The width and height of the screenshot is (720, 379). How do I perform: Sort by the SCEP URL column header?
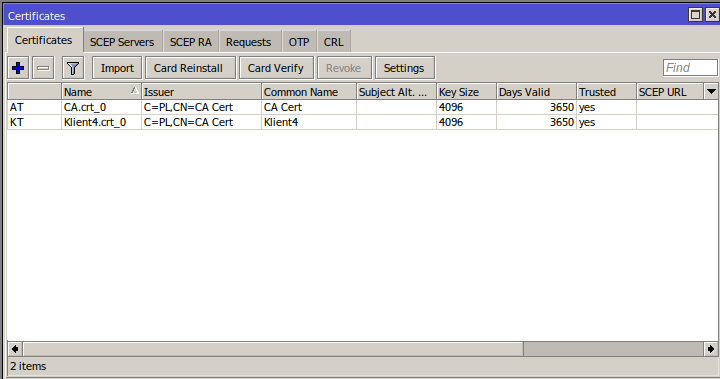point(670,92)
